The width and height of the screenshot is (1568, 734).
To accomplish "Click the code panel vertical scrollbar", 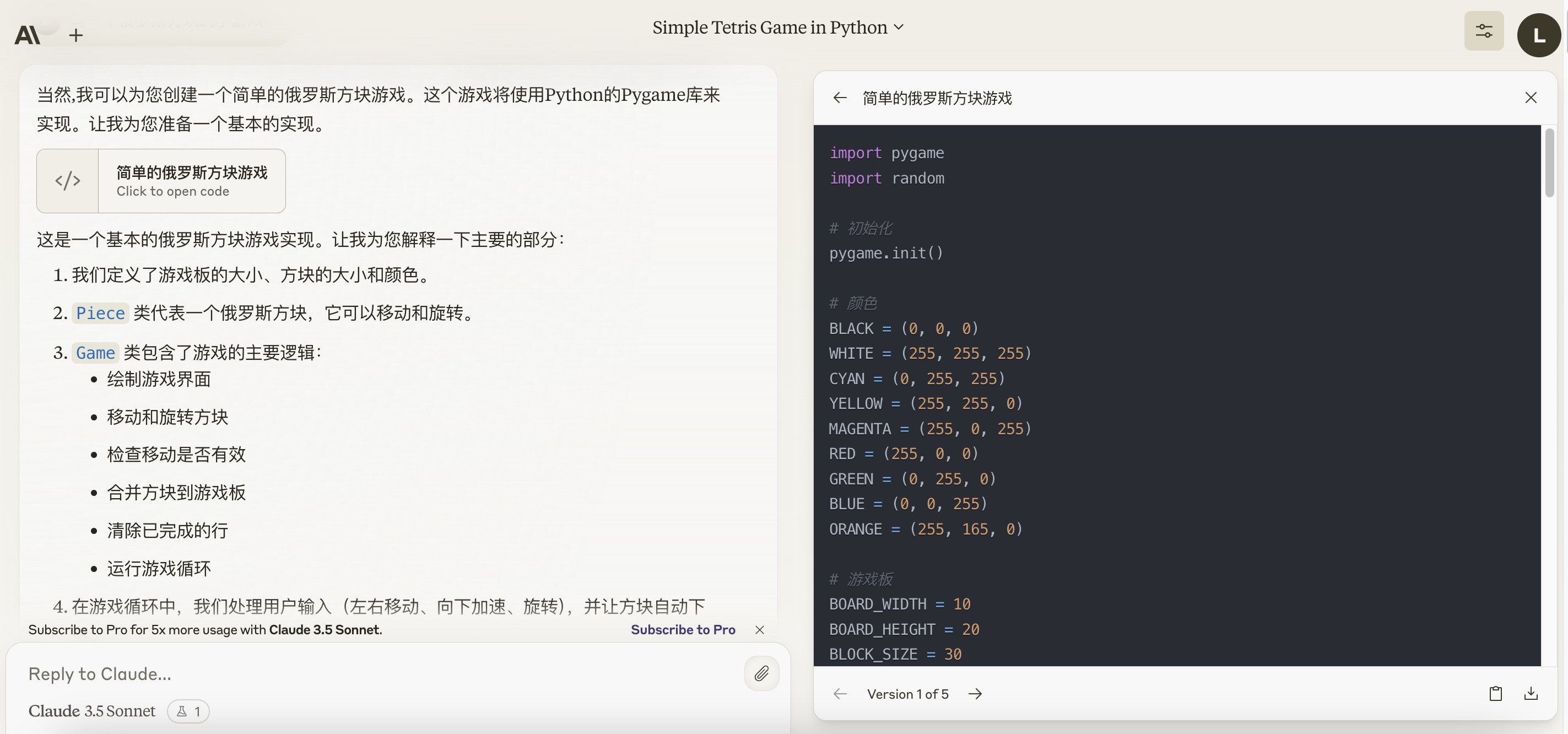I will [x=1549, y=164].
